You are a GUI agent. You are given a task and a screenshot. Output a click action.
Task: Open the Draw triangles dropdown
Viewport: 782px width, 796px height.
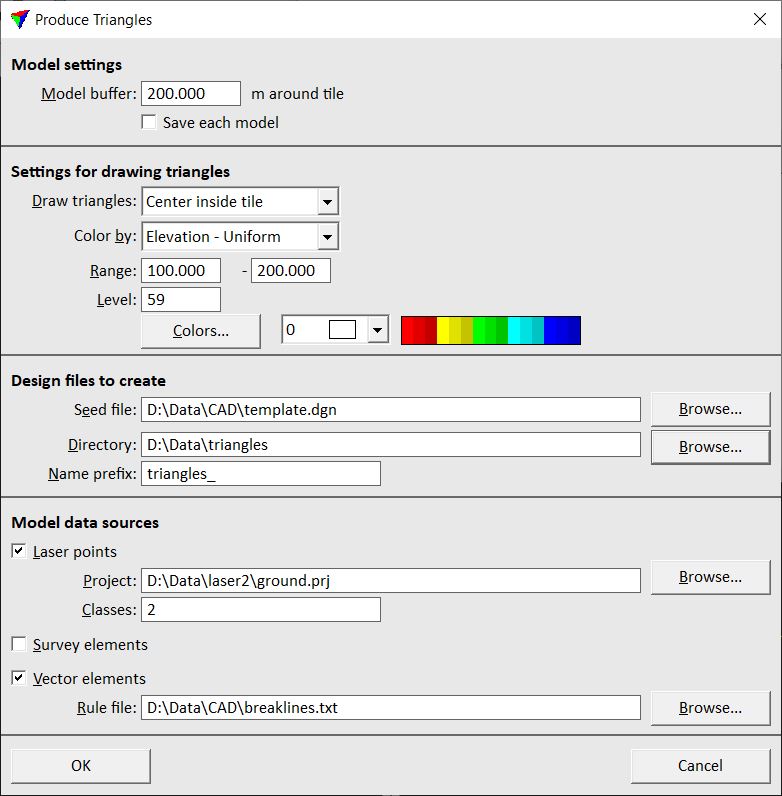pyautogui.click(x=327, y=201)
